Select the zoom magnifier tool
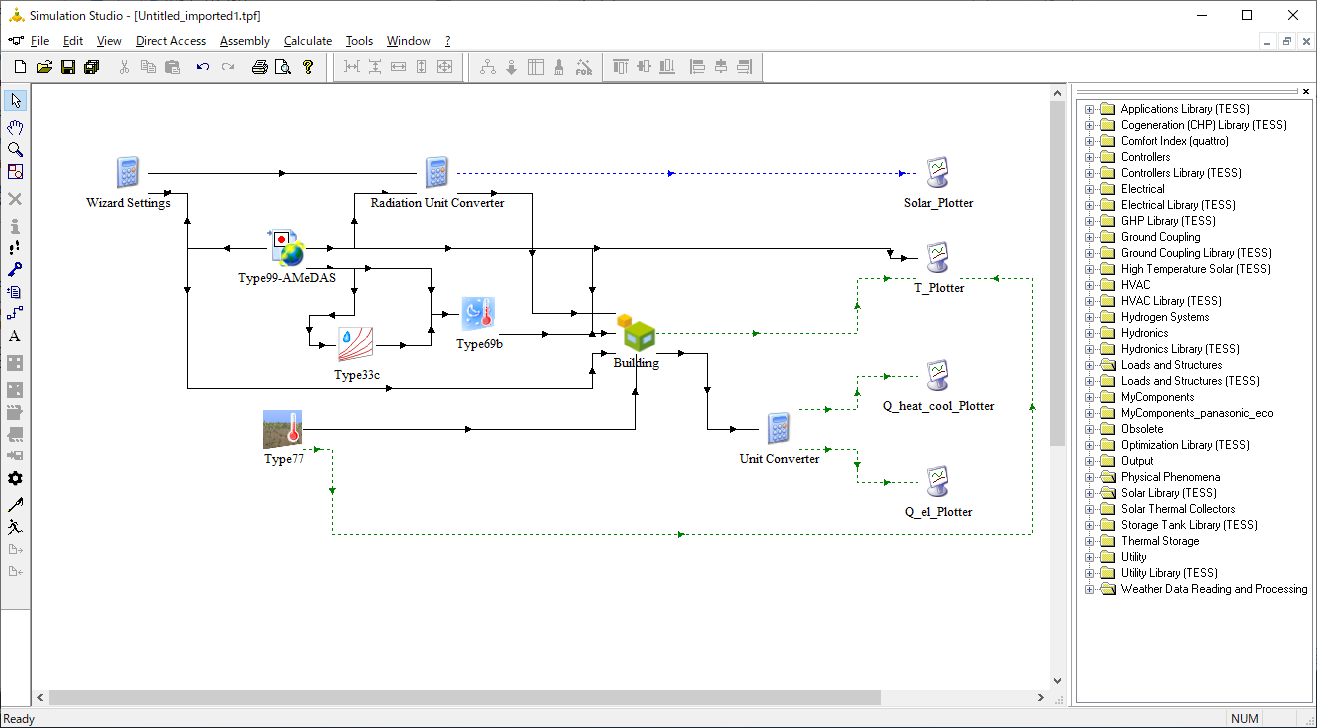This screenshot has height=728, width=1317. coord(15,149)
